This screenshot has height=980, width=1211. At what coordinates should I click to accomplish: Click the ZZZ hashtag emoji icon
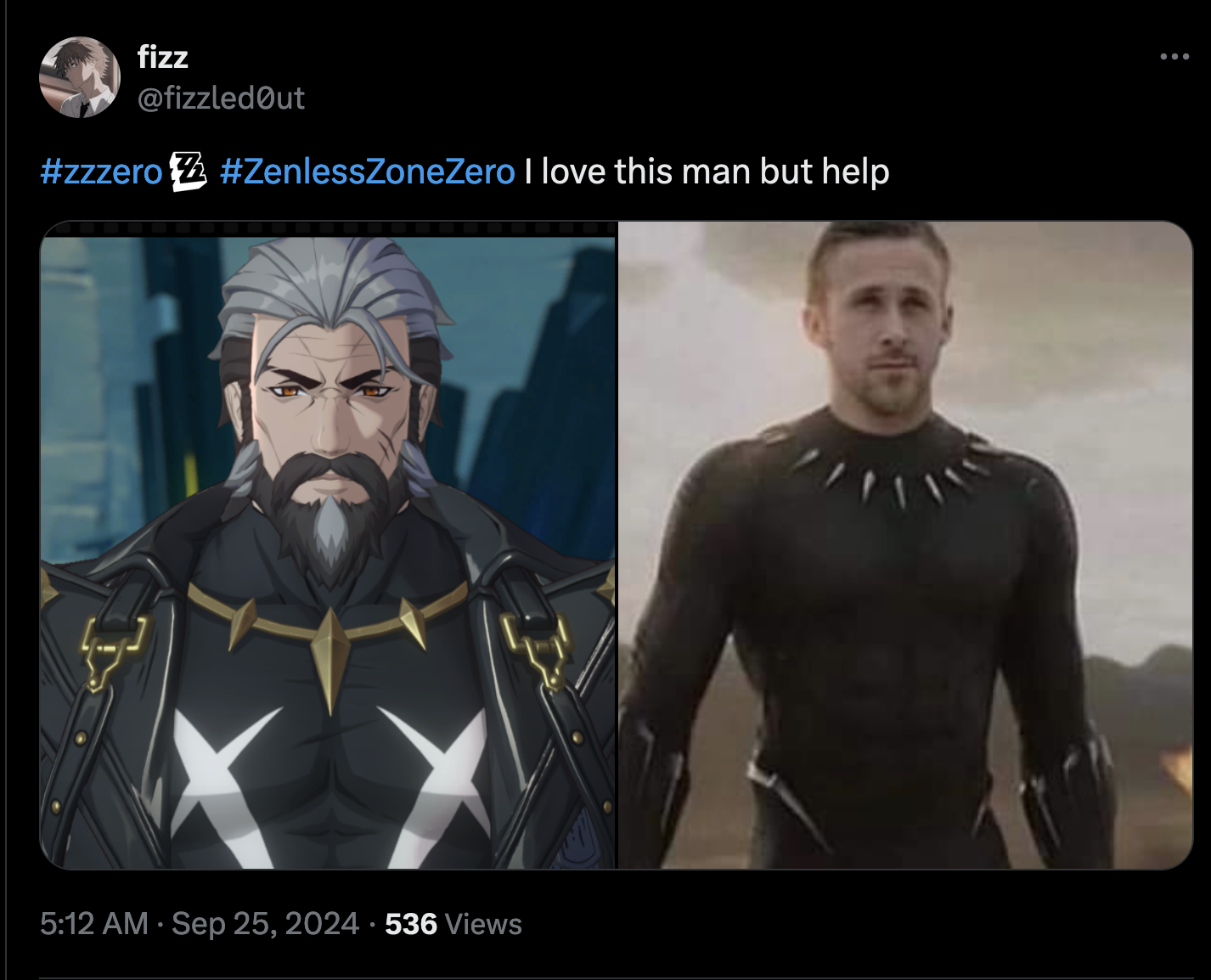[189, 172]
